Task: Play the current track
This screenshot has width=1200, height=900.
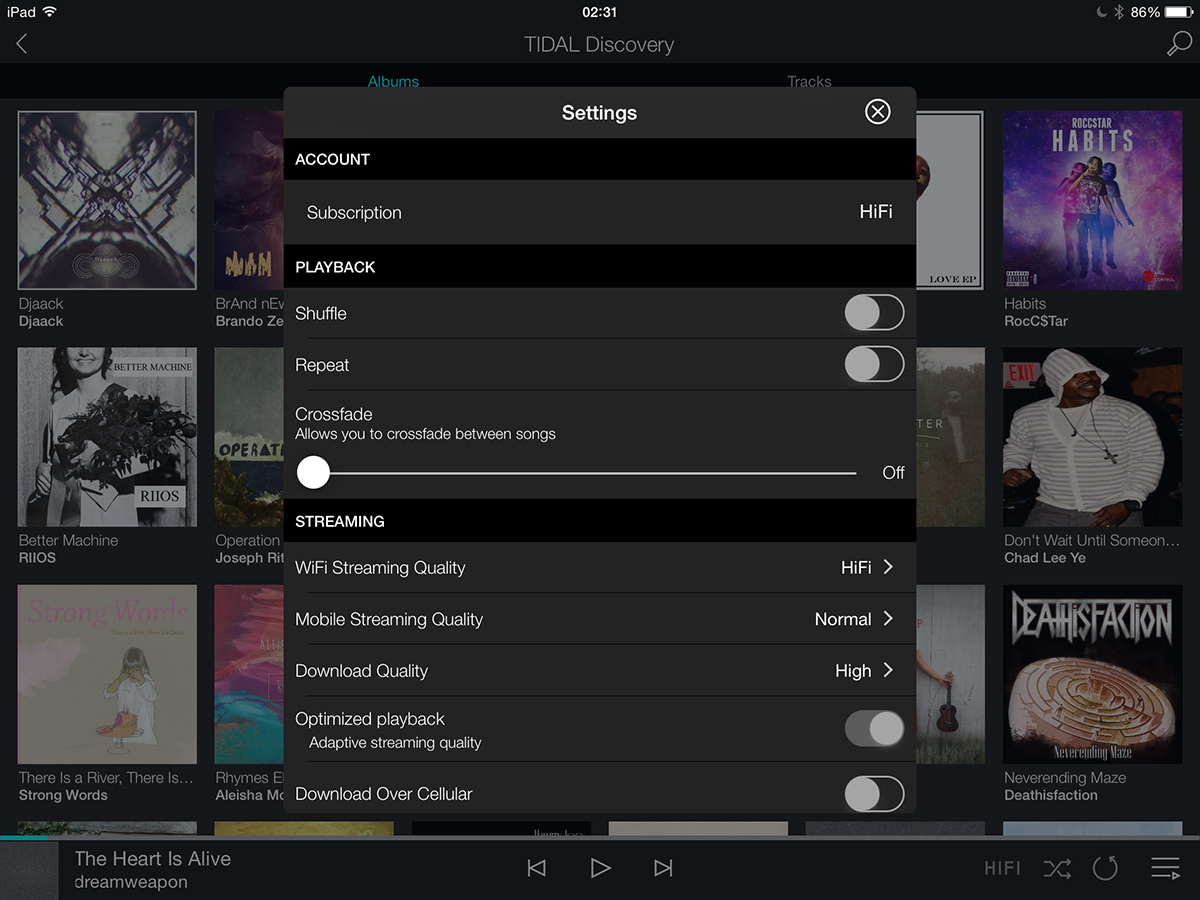Action: [600, 868]
